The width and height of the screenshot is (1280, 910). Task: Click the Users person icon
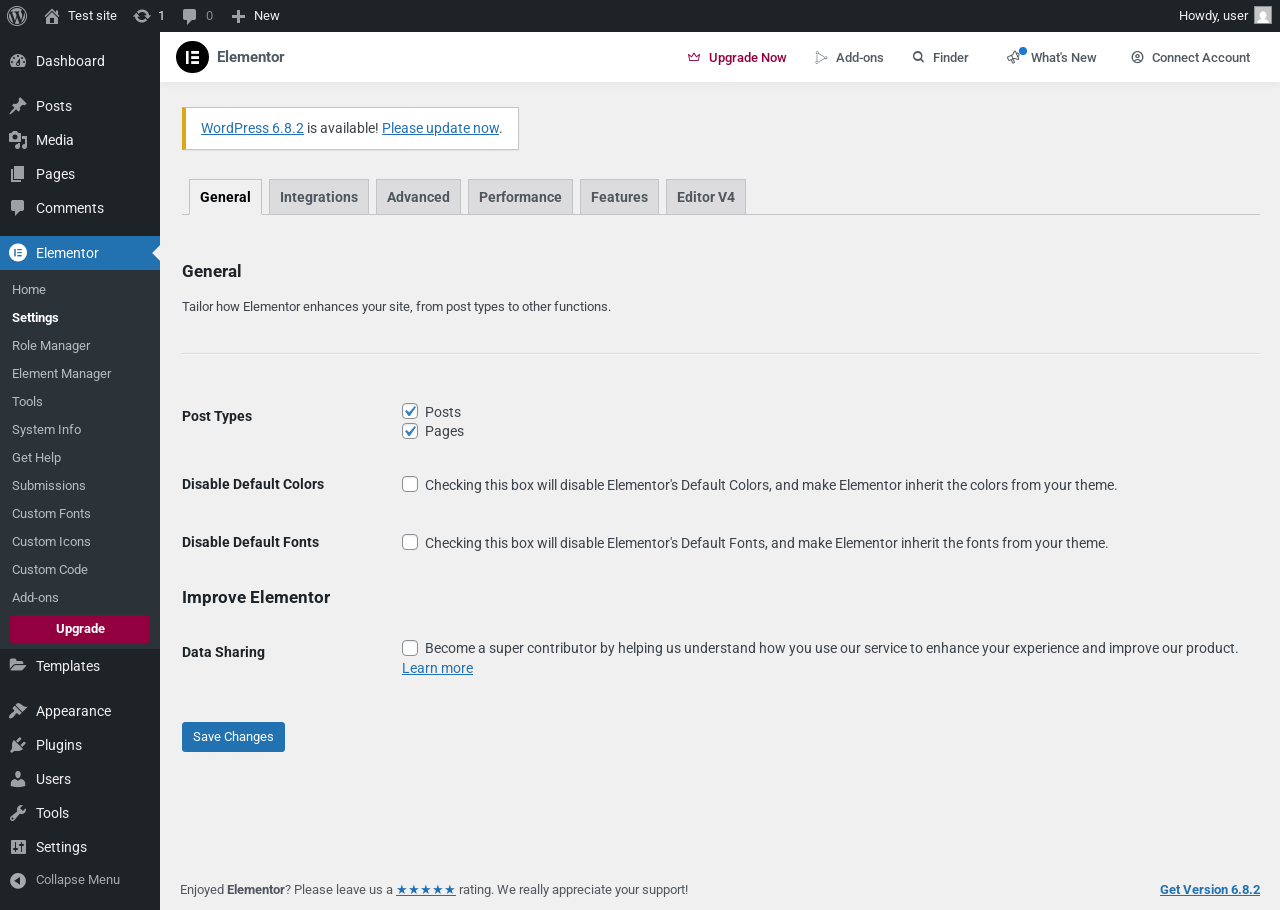click(18, 779)
